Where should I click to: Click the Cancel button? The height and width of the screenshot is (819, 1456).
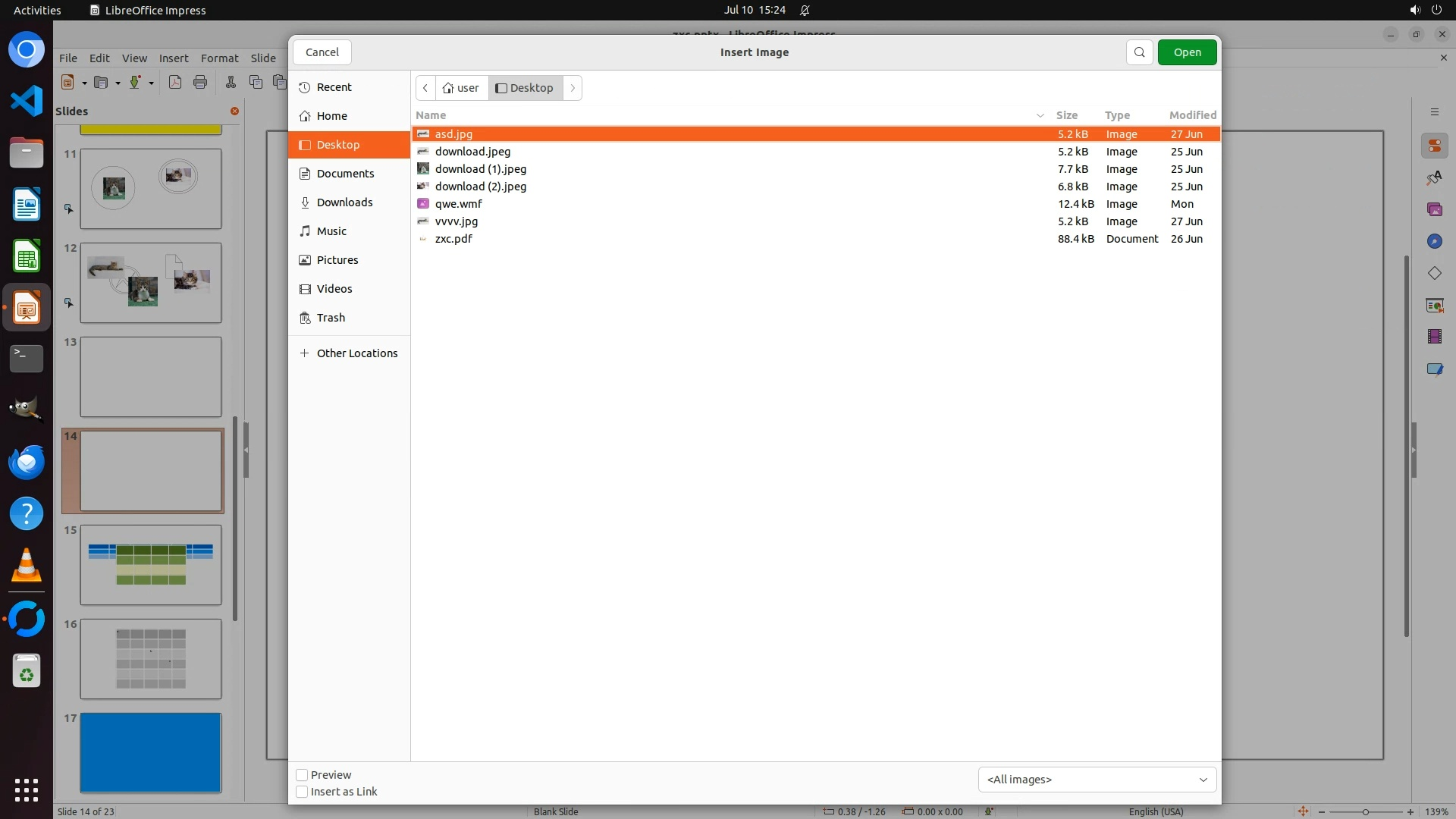(x=322, y=52)
